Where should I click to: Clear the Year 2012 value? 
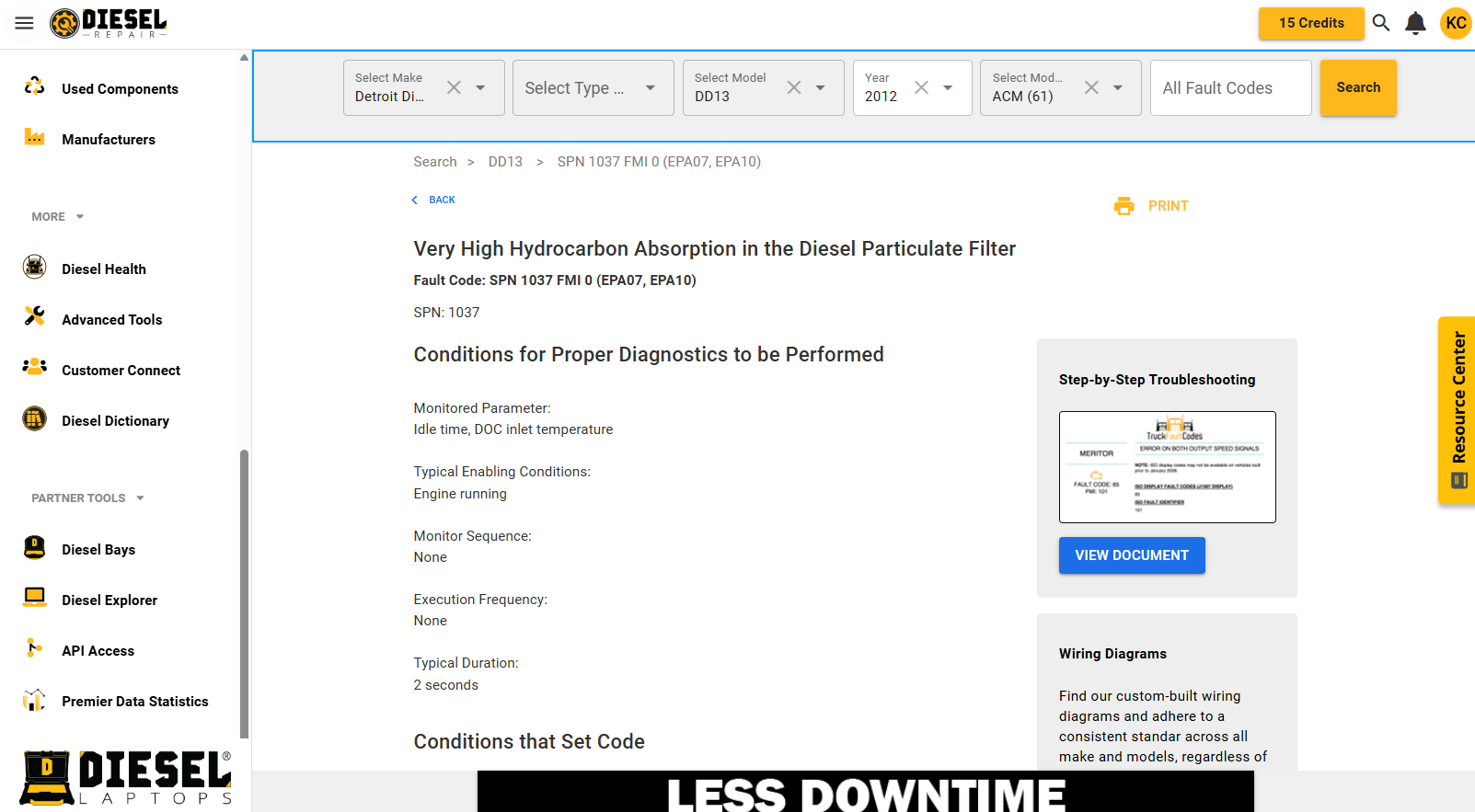click(x=921, y=87)
